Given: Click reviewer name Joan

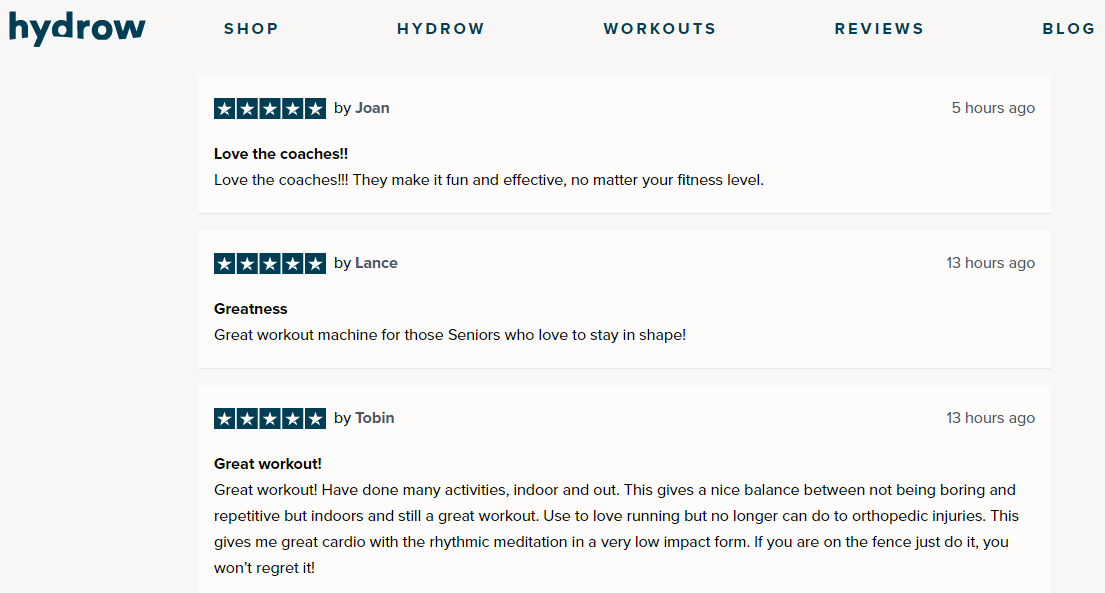Looking at the screenshot, I should coord(372,108).
